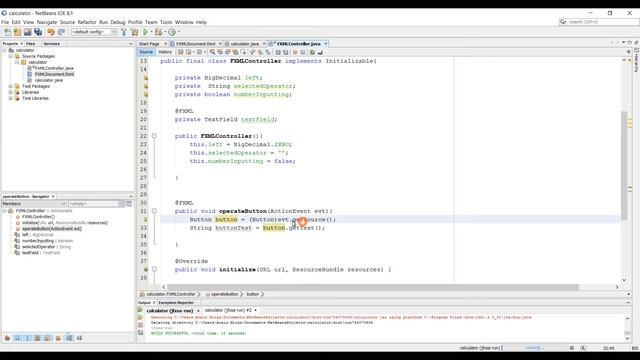Toggle Show Inherited Members in Navigator
Image resolution: width=640 pixels, height=360 pixels.
[7, 338]
